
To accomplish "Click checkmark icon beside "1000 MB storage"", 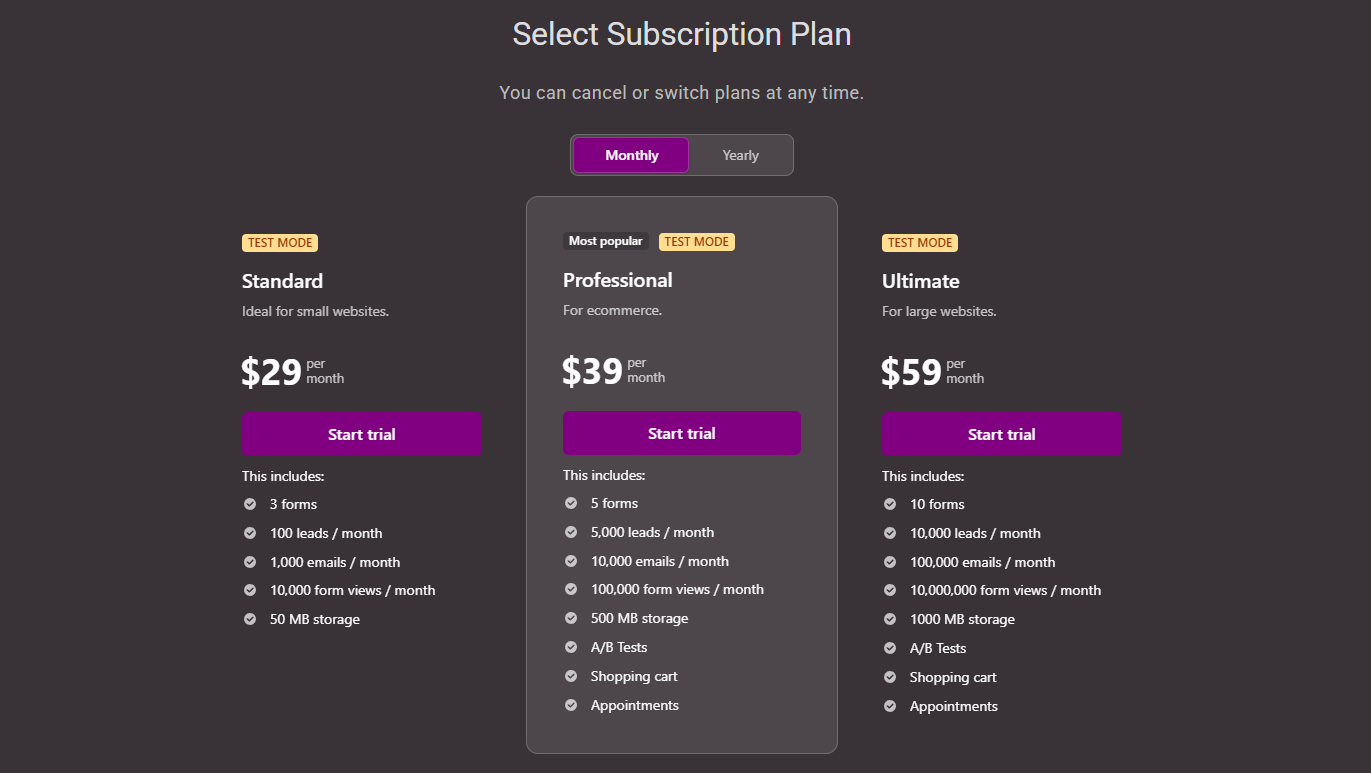I will coord(890,619).
